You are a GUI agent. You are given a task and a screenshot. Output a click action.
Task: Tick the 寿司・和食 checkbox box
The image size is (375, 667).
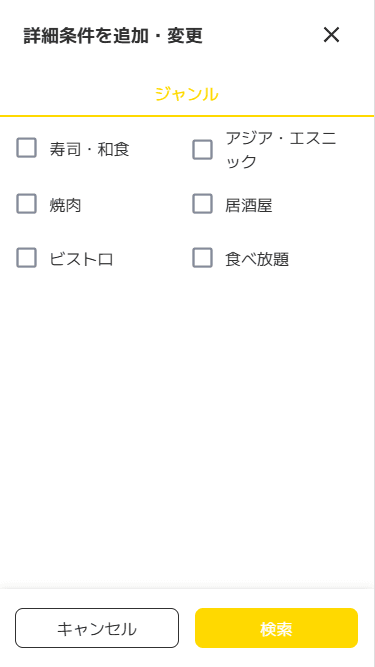[x=26, y=148]
